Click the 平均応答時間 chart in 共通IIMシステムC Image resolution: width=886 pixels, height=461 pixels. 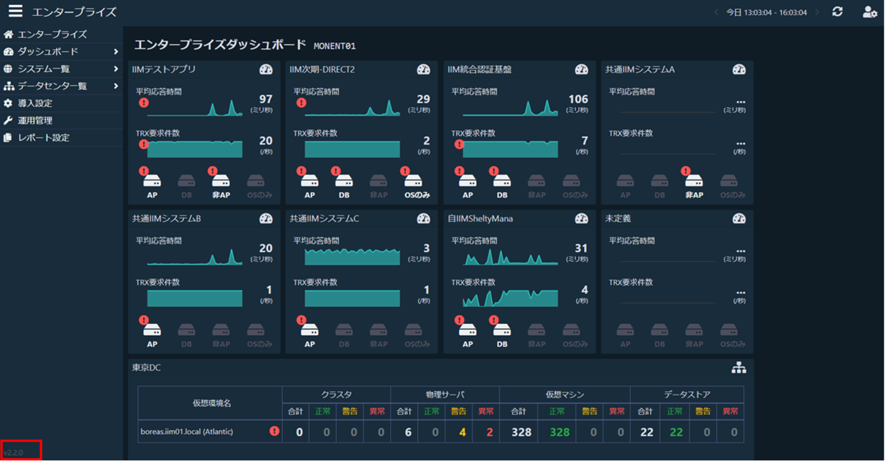[352, 256]
